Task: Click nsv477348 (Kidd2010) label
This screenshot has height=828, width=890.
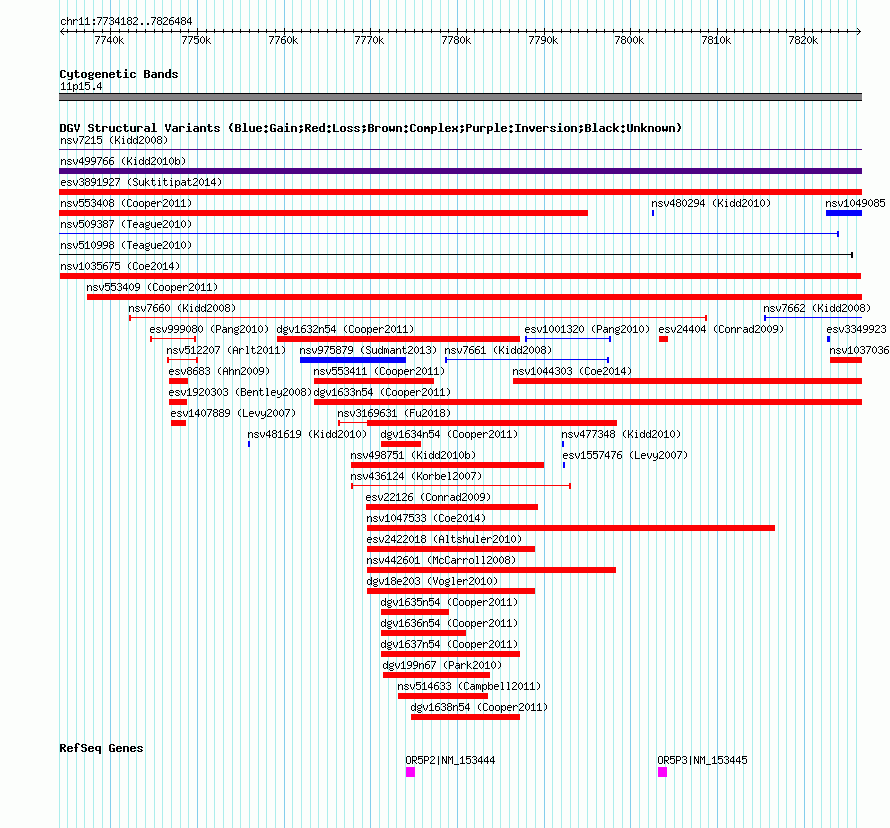Action: (x=622, y=434)
